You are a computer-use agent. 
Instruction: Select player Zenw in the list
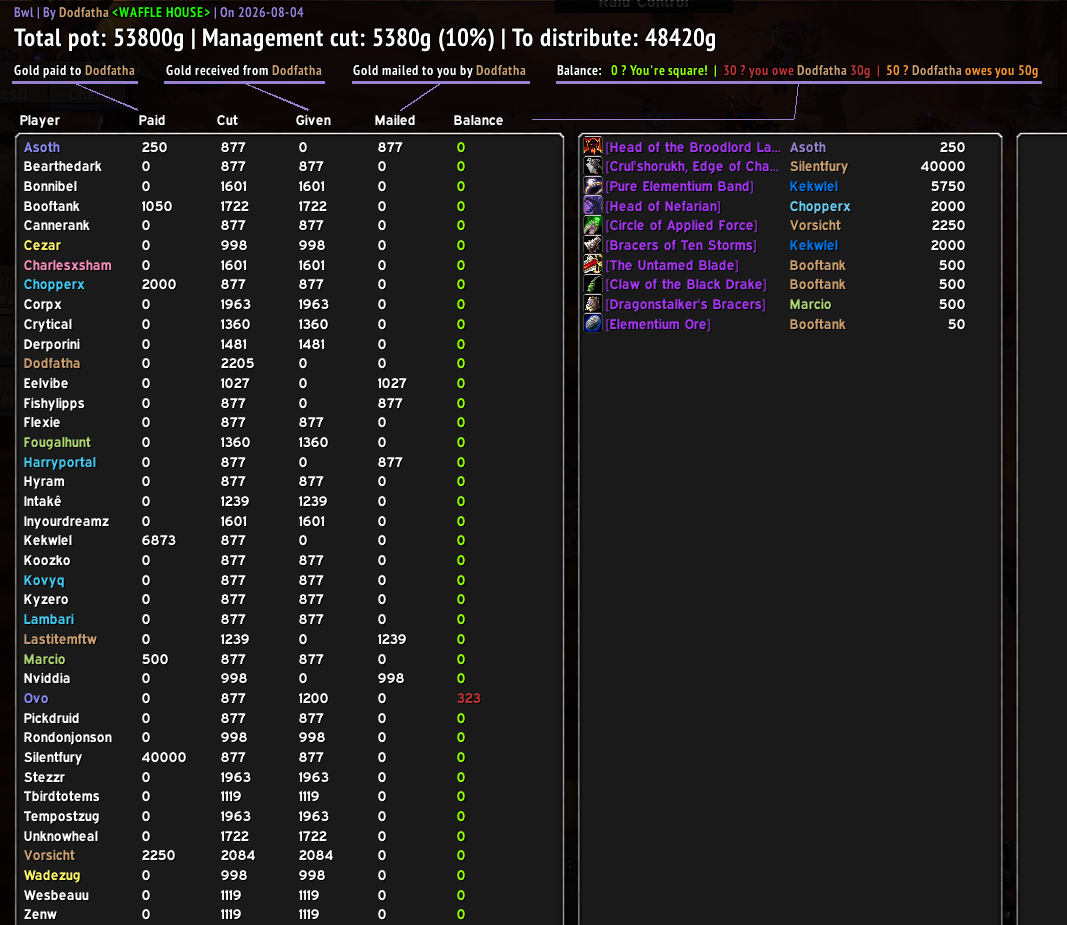[40, 915]
